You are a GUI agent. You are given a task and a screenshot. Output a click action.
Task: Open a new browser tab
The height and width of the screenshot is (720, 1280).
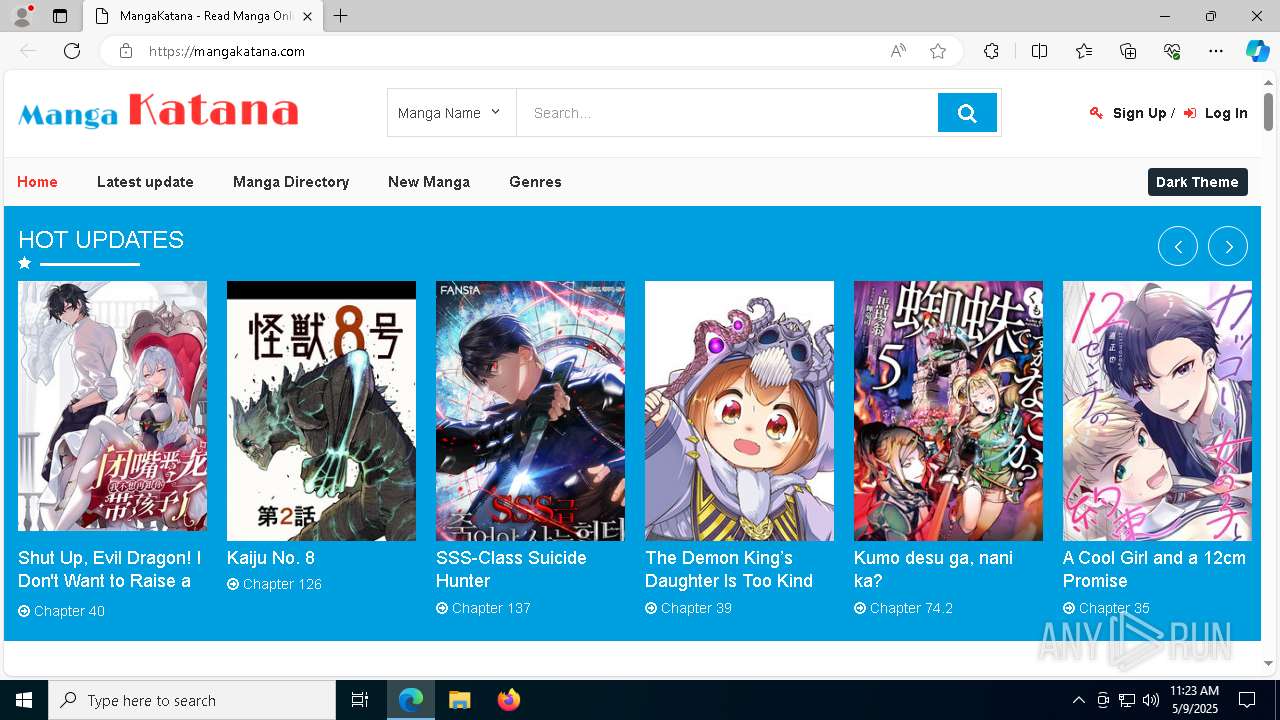(x=341, y=16)
